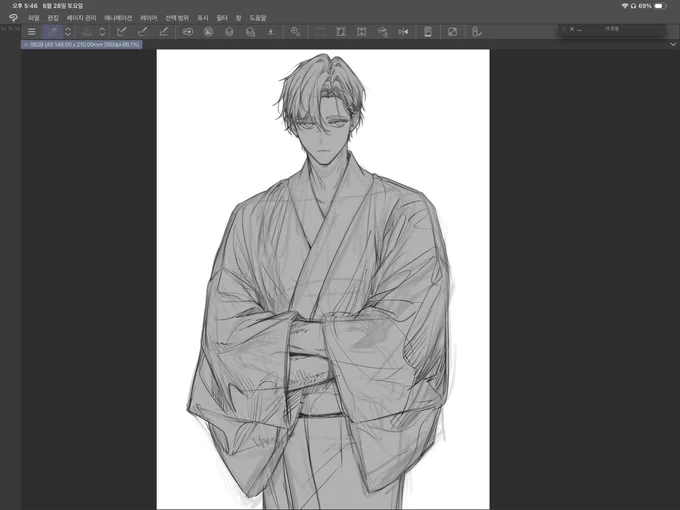Viewport: 680px width, 510px height.
Task: Click the 69% battery indicator
Action: [x=652, y=6]
